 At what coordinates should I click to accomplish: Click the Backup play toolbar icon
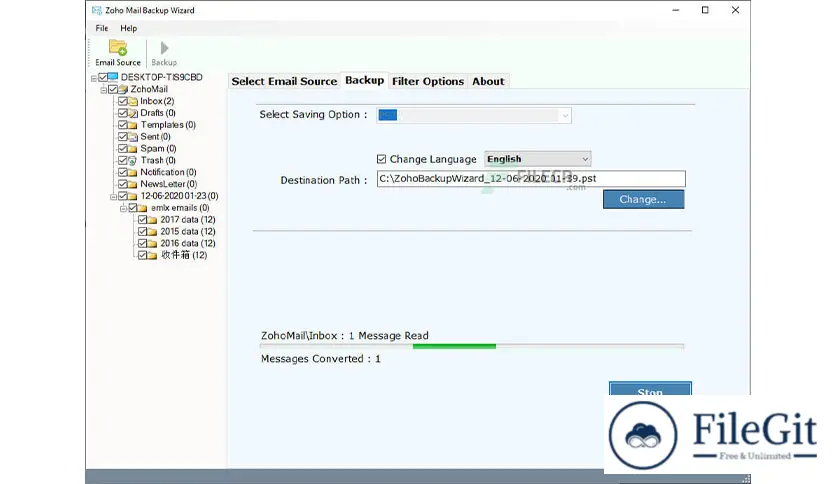[x=164, y=48]
